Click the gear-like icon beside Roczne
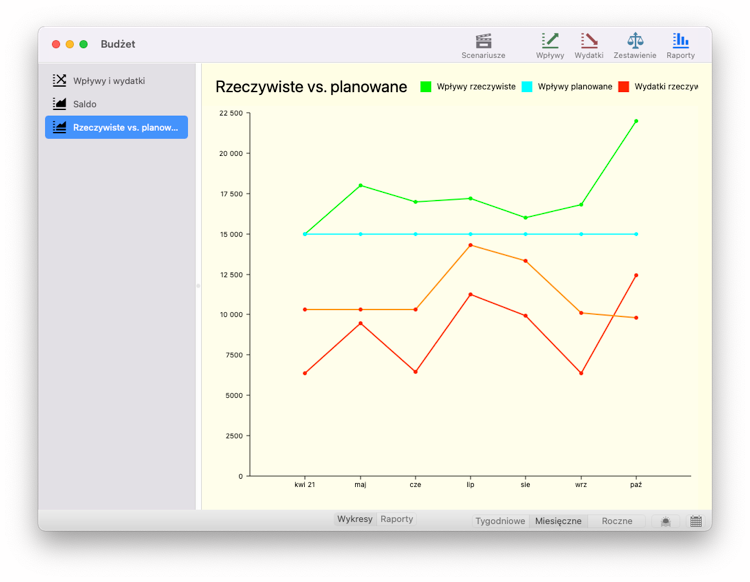 point(665,521)
